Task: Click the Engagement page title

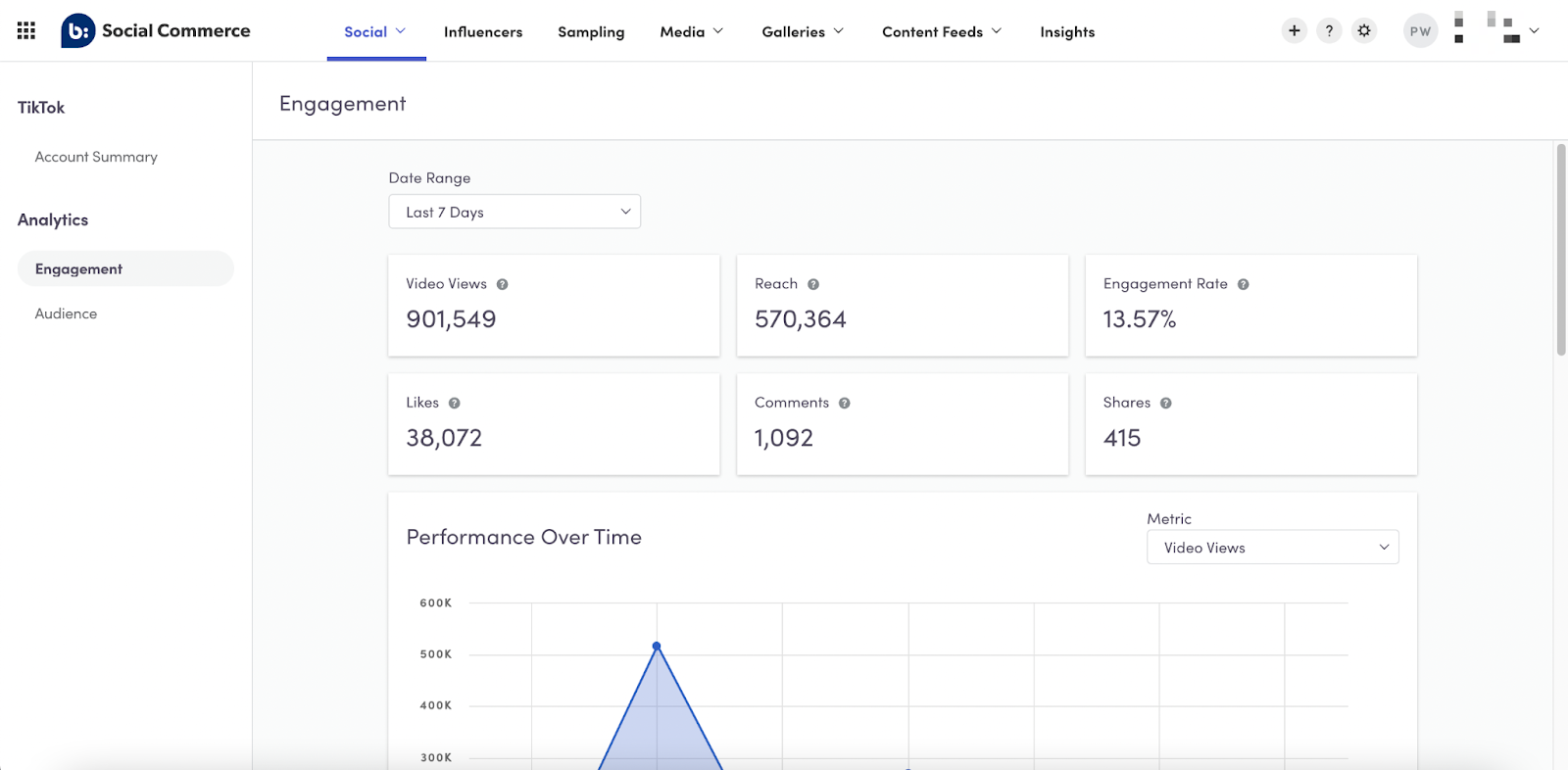Action: coord(342,104)
